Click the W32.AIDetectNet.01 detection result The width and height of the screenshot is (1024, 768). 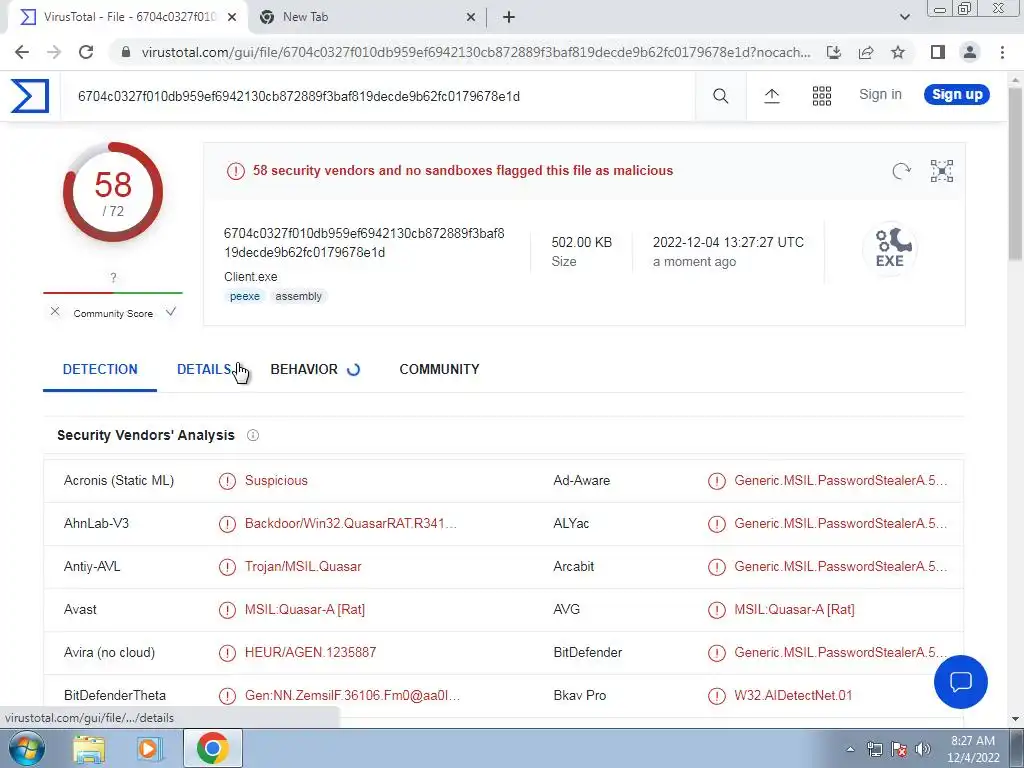(x=793, y=696)
